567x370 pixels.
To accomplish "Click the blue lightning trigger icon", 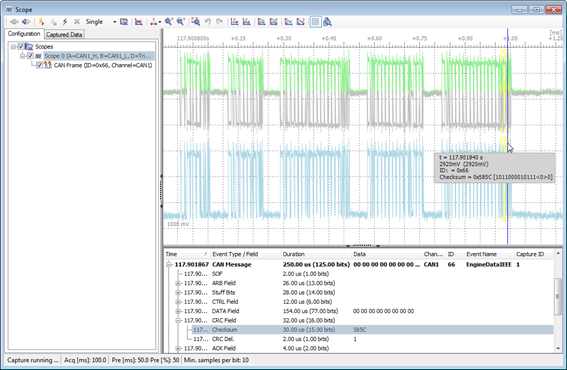I will click(65, 22).
